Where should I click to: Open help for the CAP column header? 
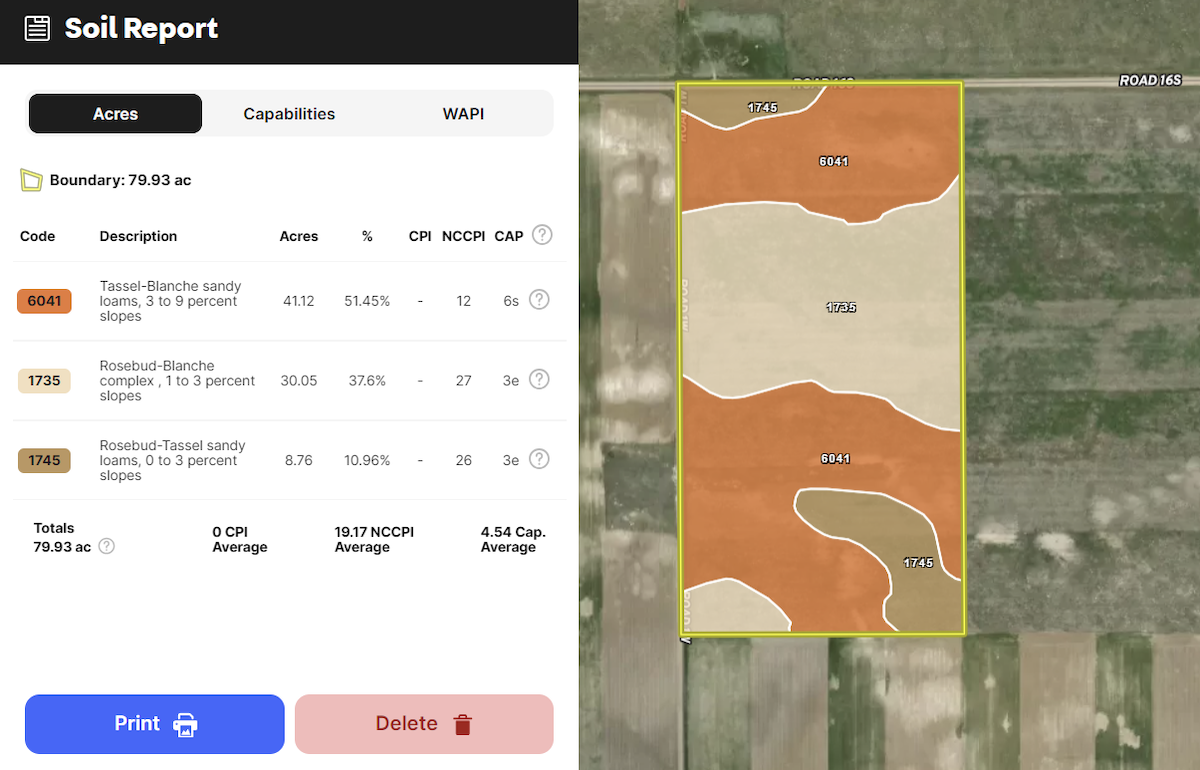(x=542, y=235)
